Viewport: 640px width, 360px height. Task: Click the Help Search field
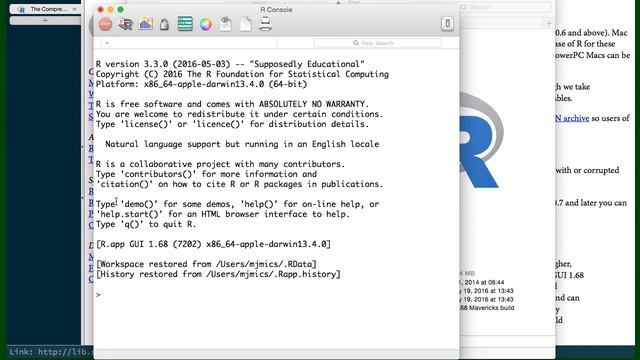point(378,43)
